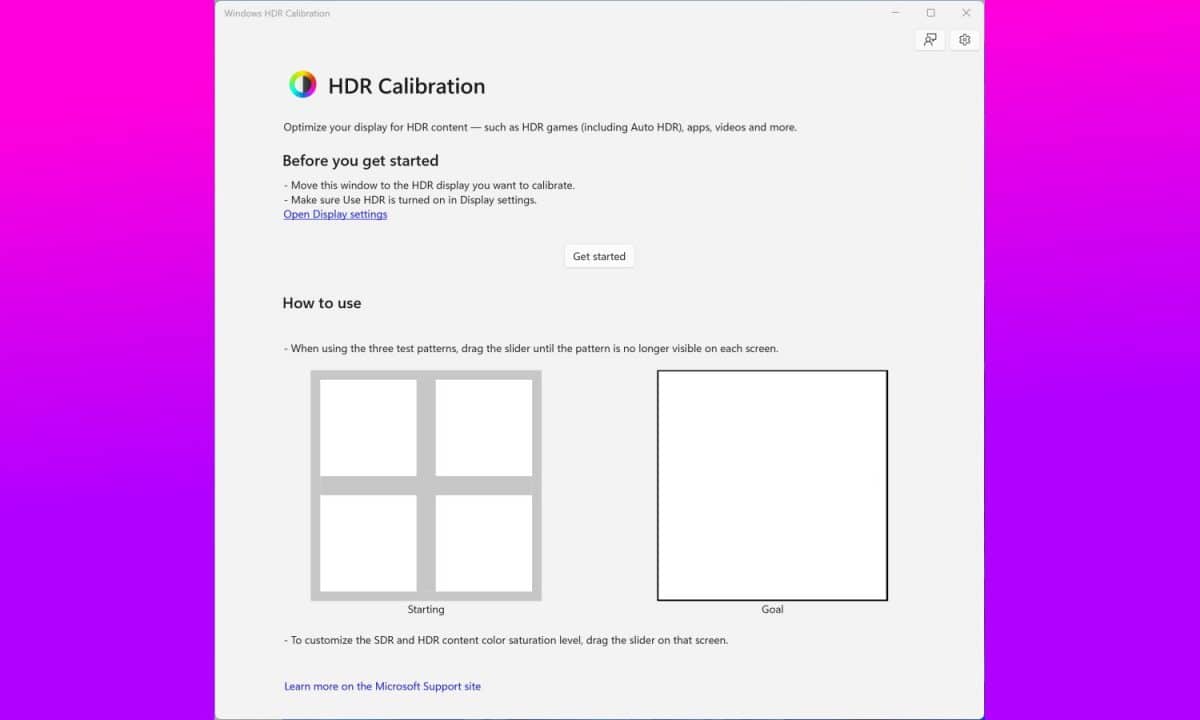
Task: Click the top-left square in the Starting pattern
Action: [x=367, y=428]
